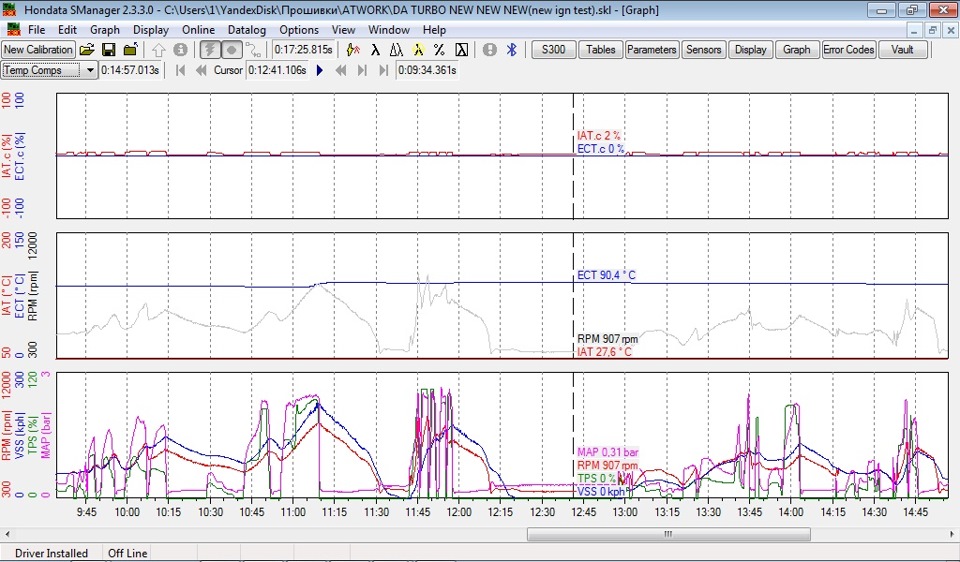Click the 0:14:57.013s time field
This screenshot has height=562, width=960.
130,70
